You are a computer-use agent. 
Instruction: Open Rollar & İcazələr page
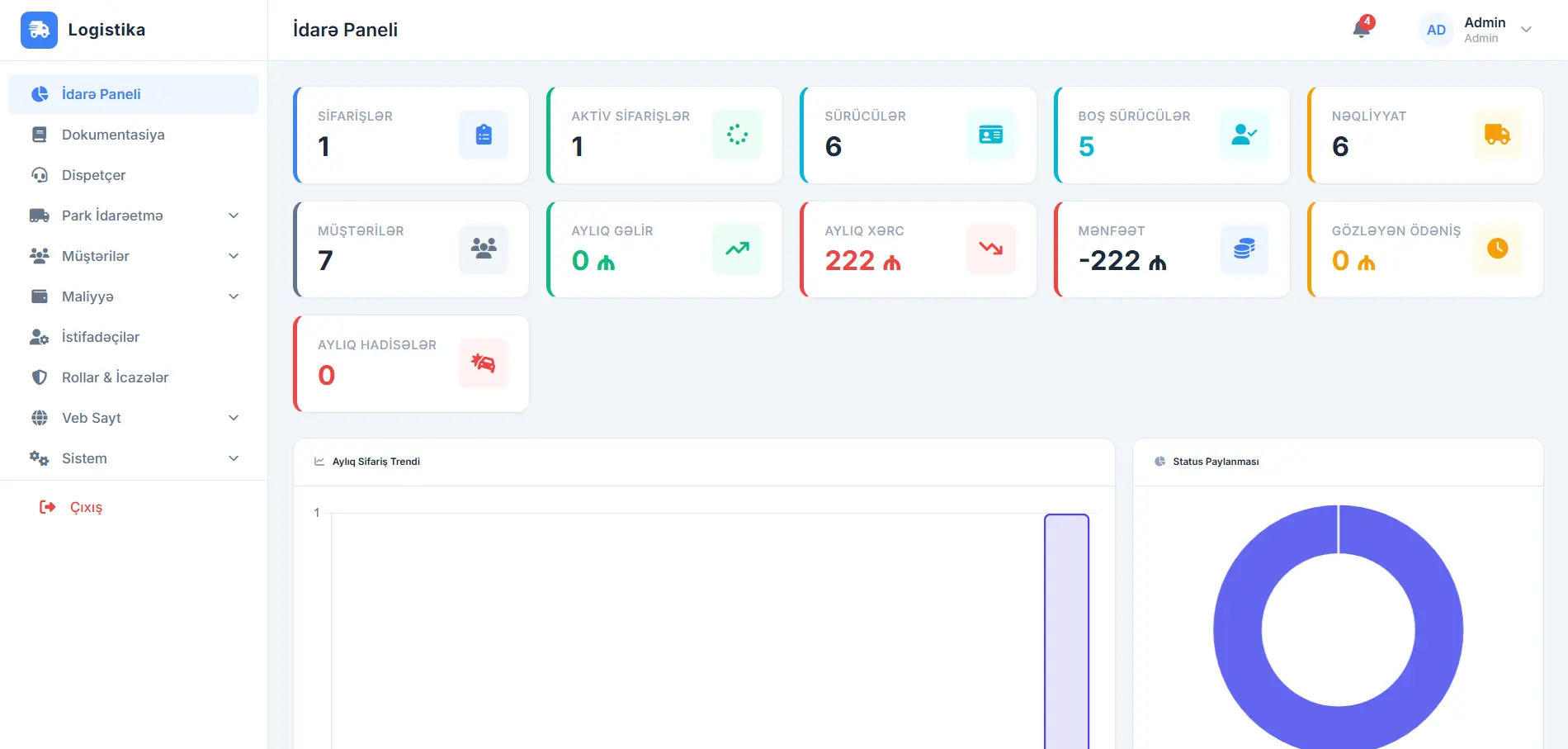115,377
